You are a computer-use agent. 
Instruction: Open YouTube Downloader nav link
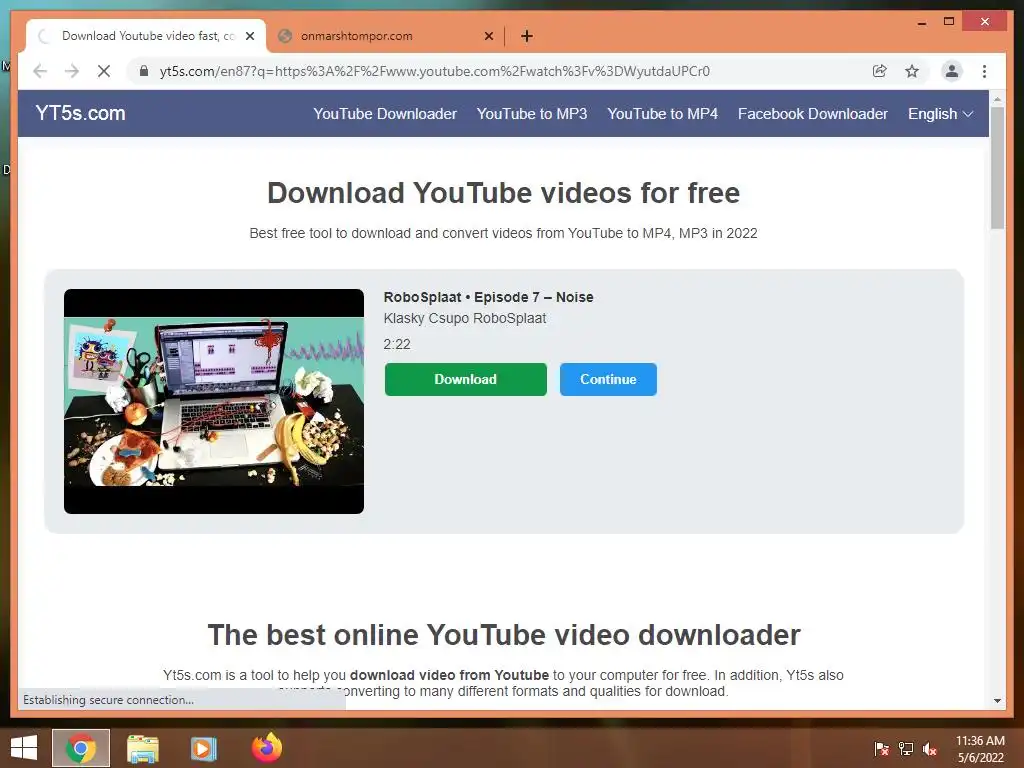(385, 114)
